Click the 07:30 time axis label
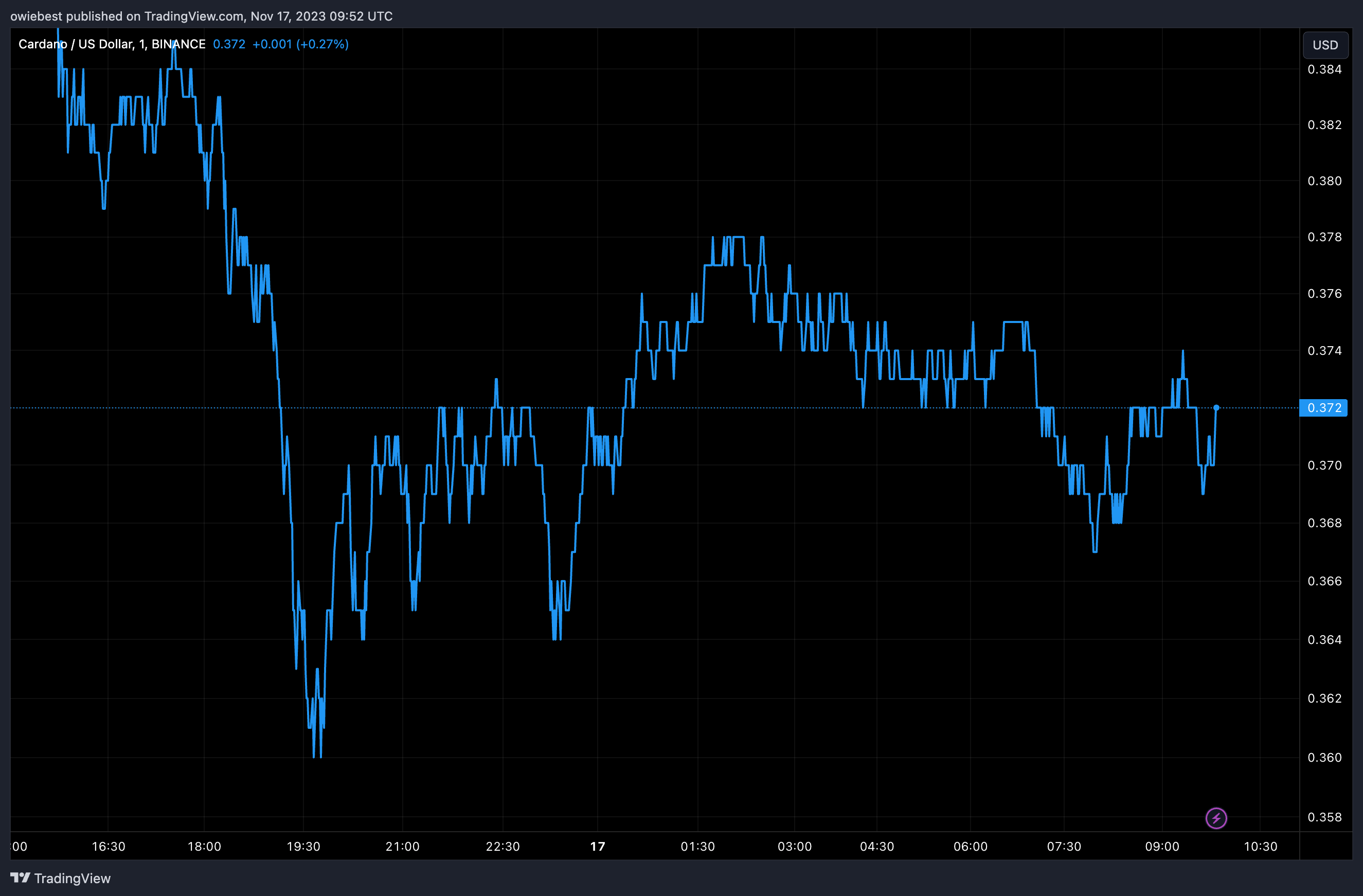 click(1064, 846)
